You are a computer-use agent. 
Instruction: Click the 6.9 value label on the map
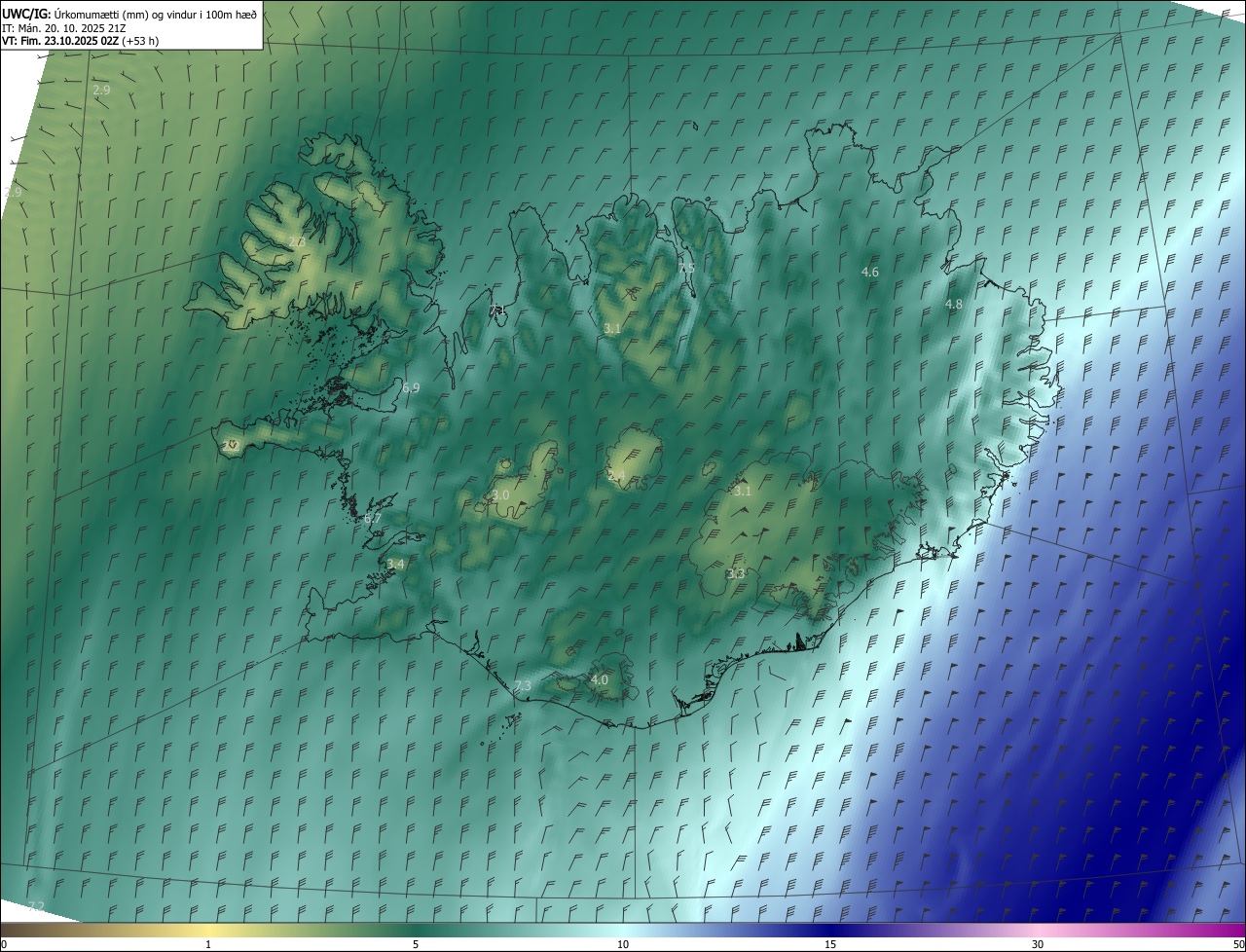tap(411, 387)
